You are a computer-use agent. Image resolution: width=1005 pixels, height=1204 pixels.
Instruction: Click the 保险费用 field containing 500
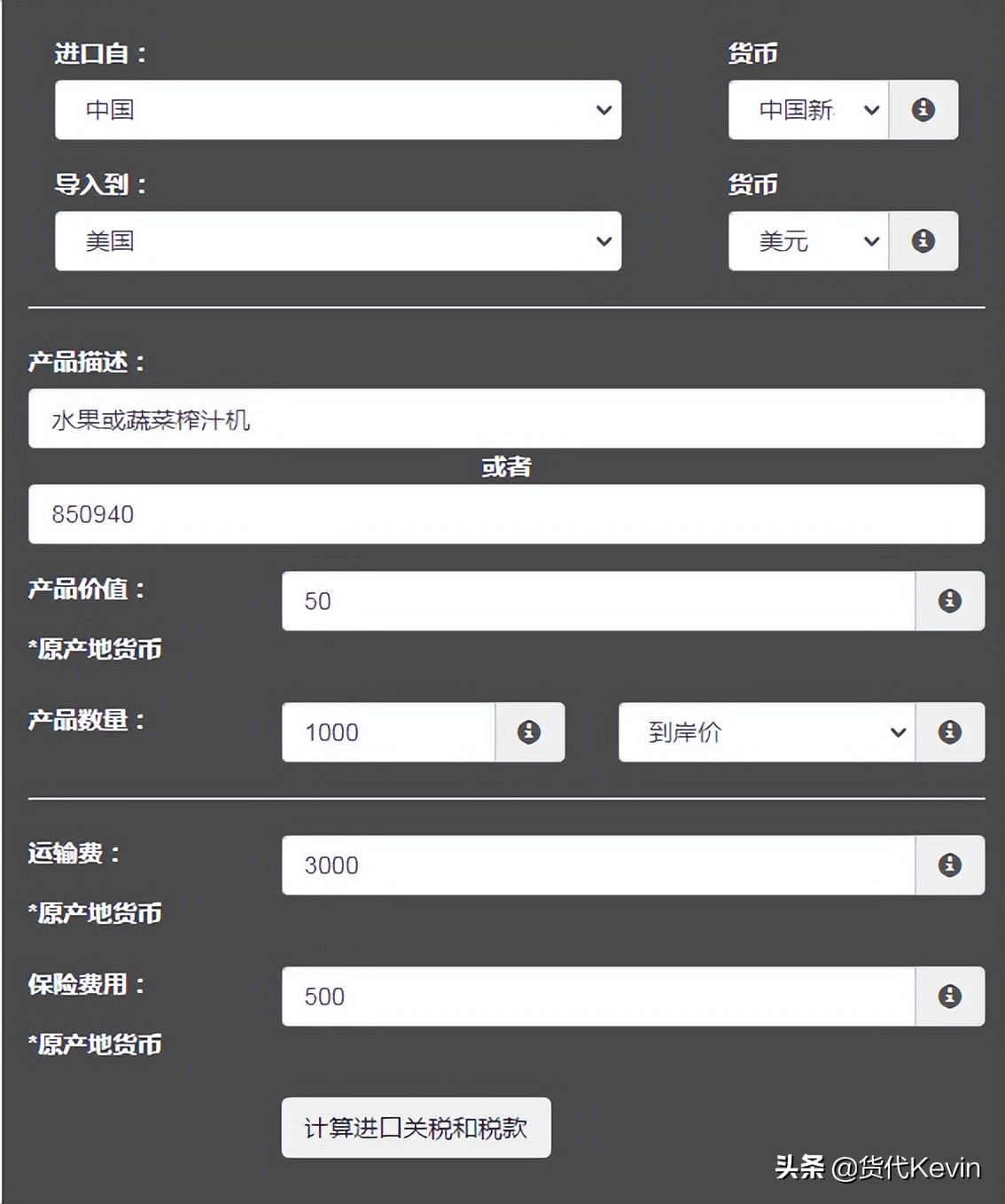coord(598,997)
